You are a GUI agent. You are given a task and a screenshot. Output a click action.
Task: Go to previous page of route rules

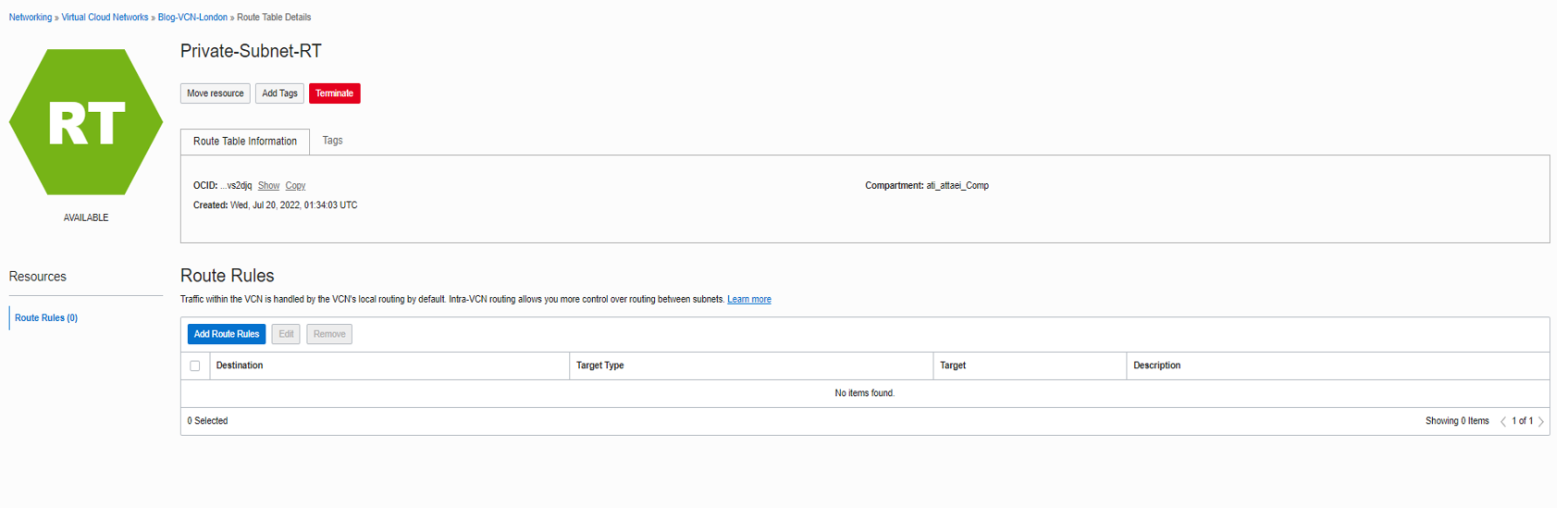[x=1503, y=422]
